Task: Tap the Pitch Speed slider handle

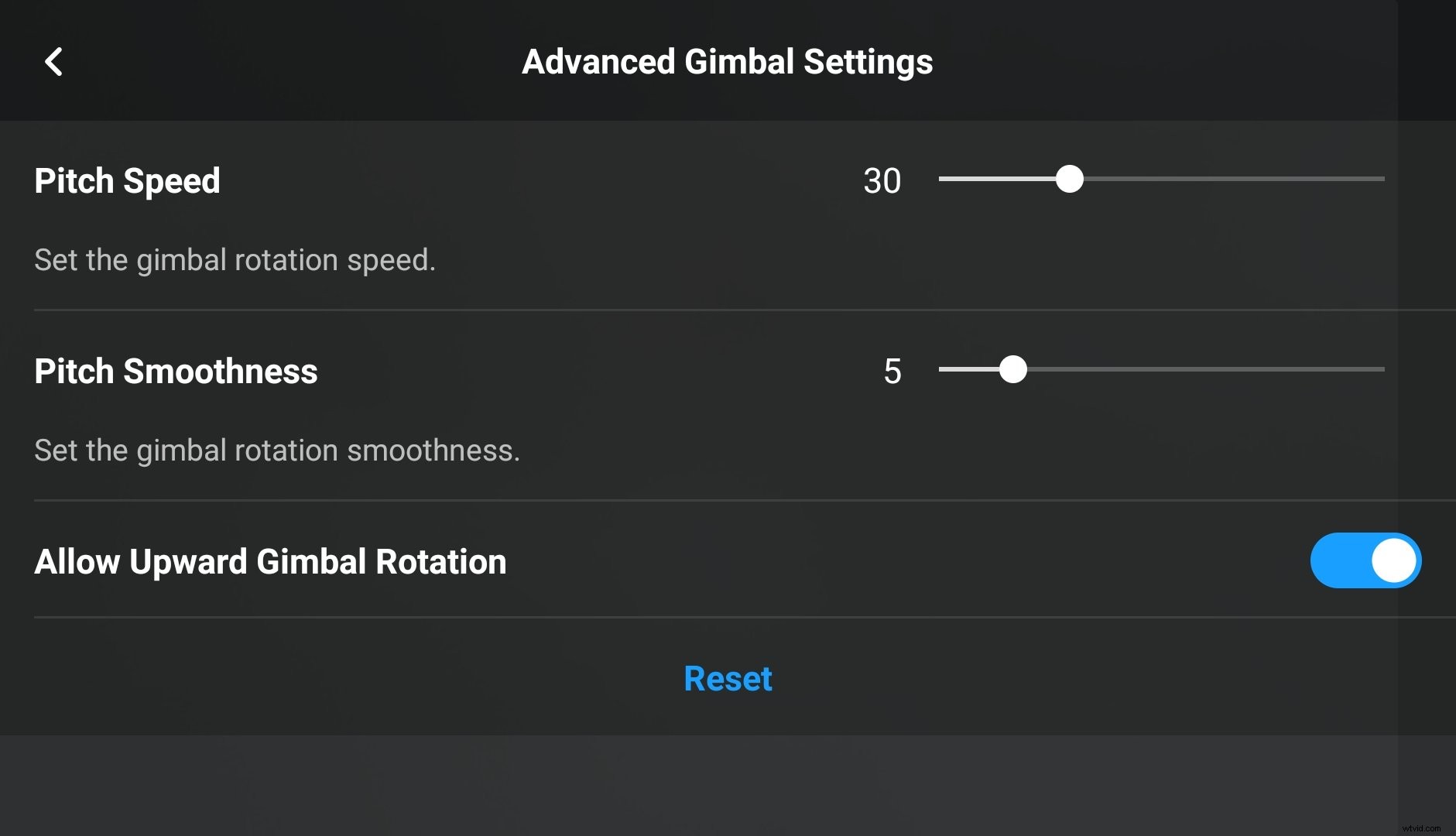Action: (x=1071, y=180)
